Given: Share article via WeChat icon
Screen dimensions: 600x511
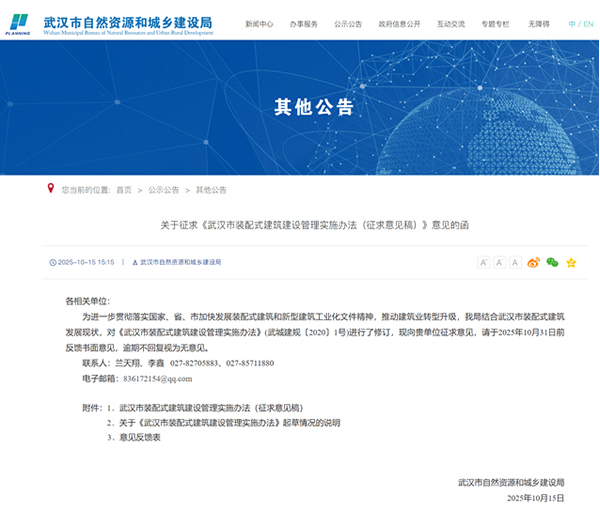Looking at the screenshot, I should click(552, 262).
